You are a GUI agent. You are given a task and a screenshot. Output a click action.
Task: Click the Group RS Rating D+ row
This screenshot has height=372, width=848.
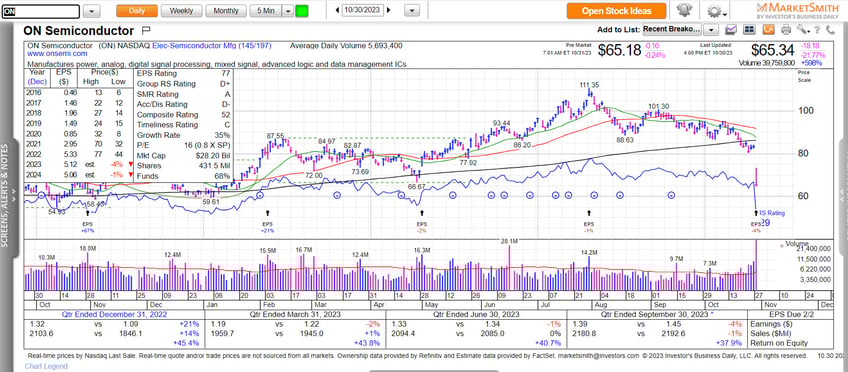[183, 84]
